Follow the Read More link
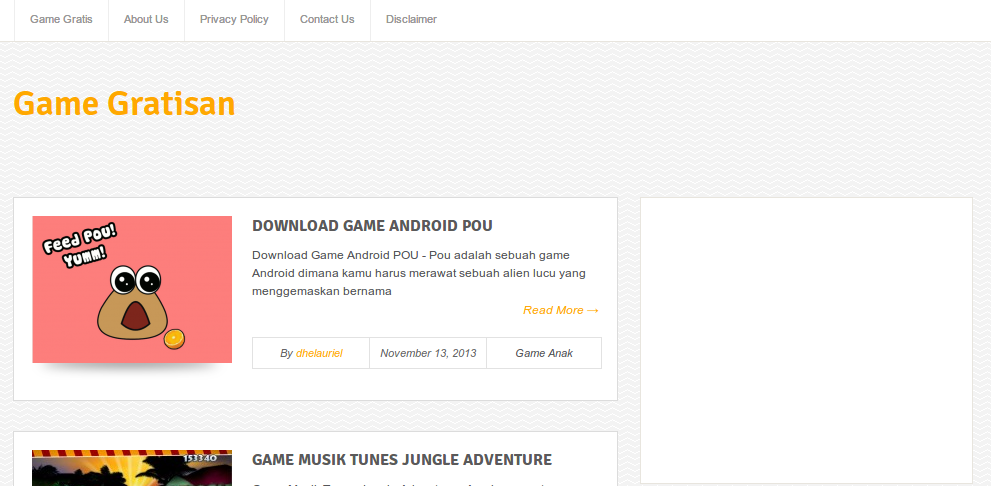This screenshot has height=486, width=991. point(553,310)
